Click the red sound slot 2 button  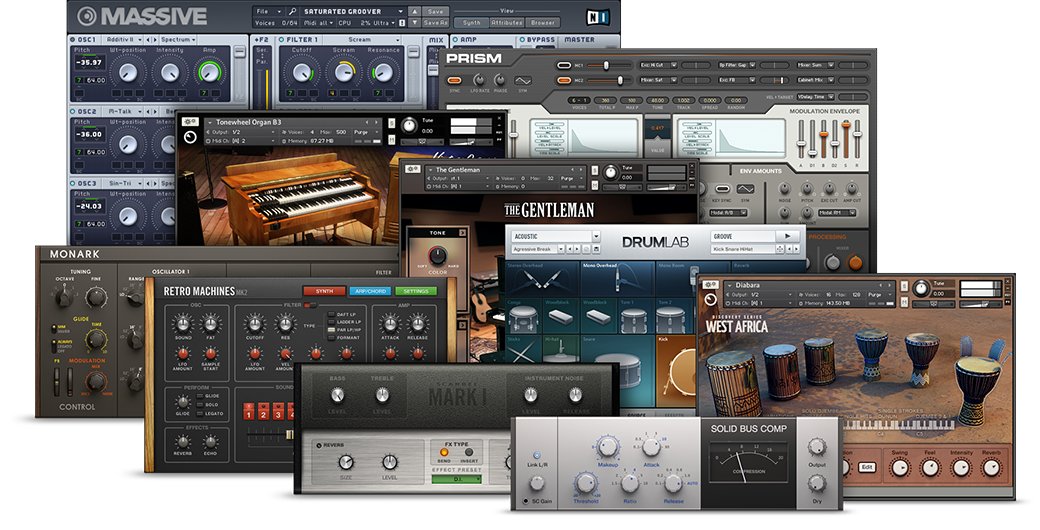pos(263,411)
